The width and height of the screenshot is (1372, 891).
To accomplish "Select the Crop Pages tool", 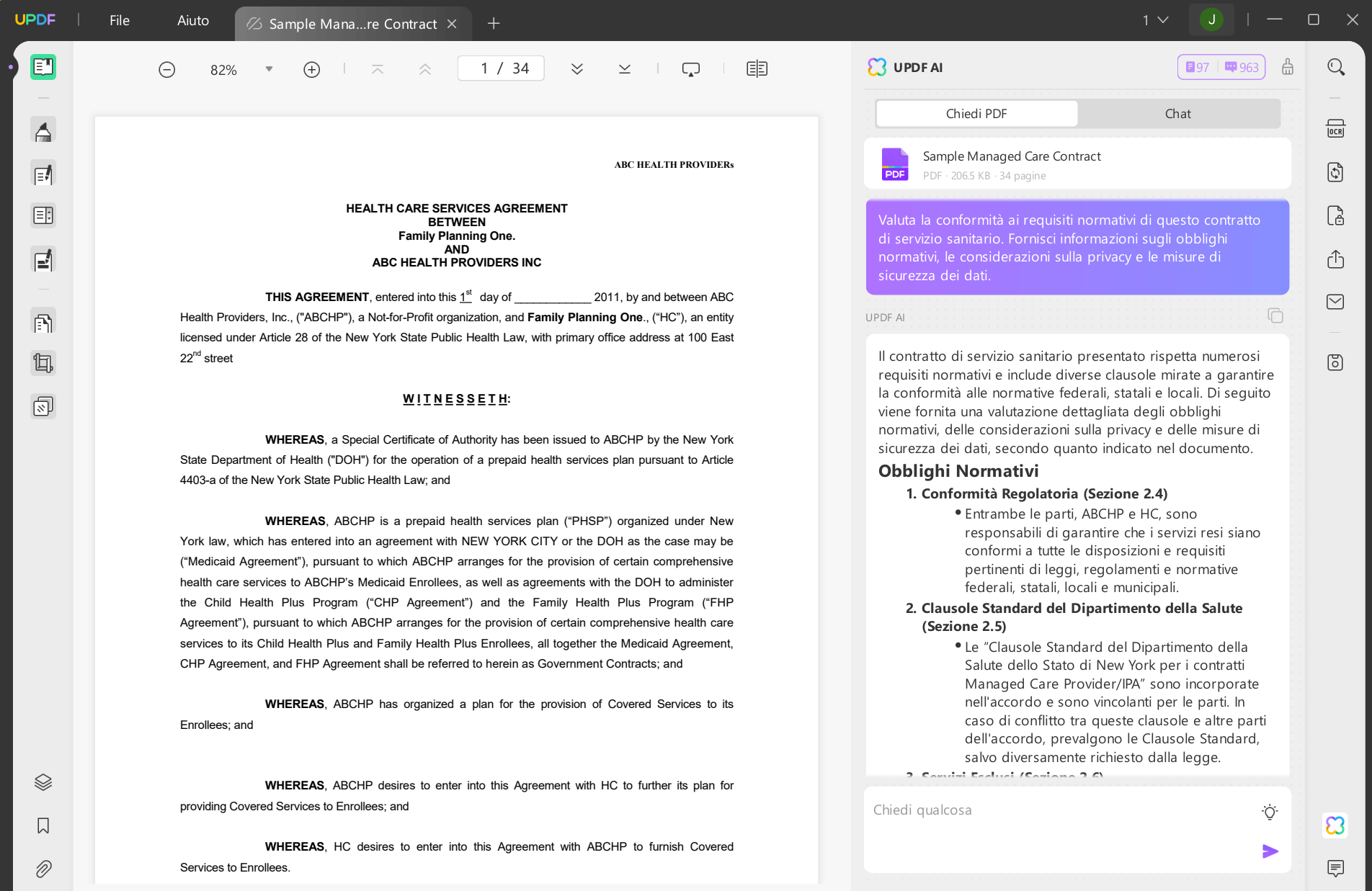I will click(43, 363).
